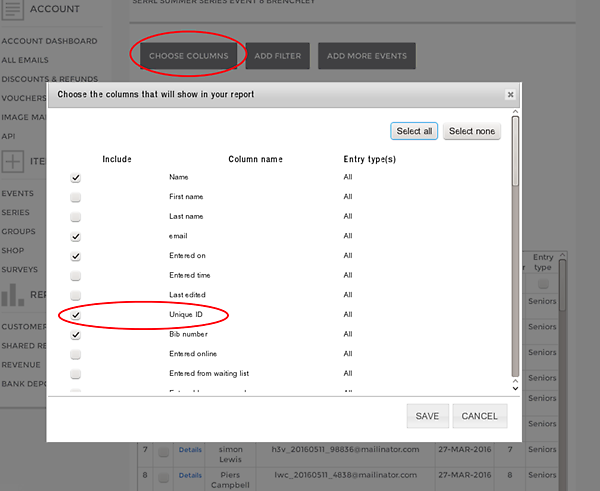Click the 'Include' column header
Viewport: 600px width, 491px height.
tap(117, 159)
